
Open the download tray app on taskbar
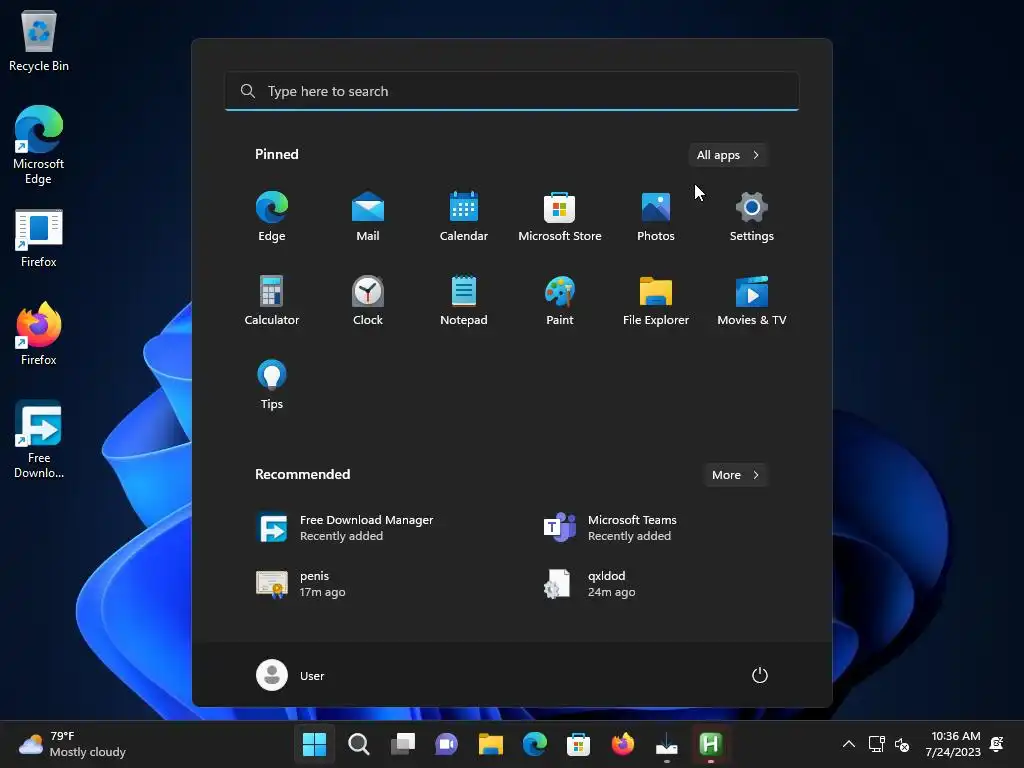click(x=667, y=744)
